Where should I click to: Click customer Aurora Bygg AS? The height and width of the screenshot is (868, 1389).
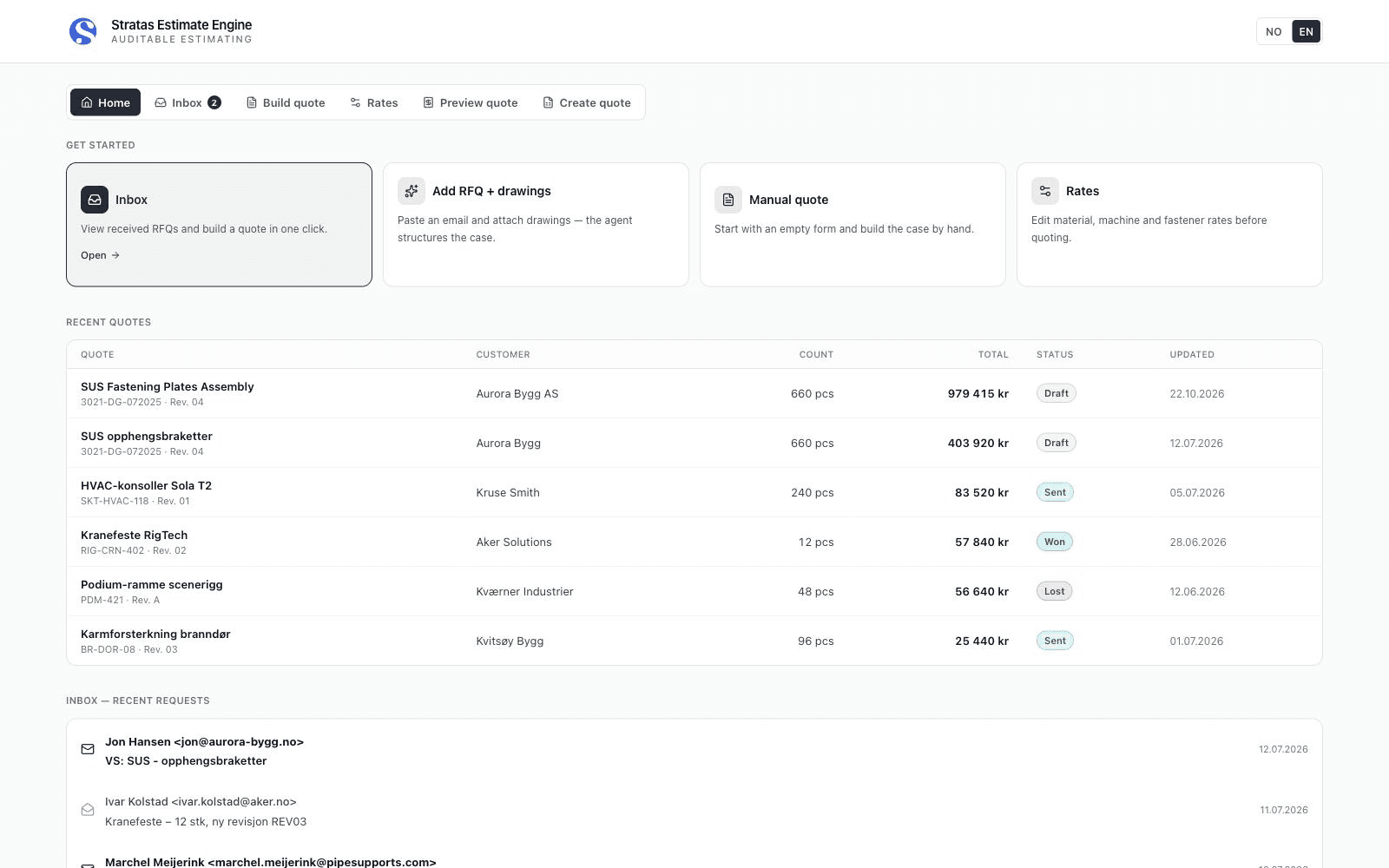click(x=517, y=394)
